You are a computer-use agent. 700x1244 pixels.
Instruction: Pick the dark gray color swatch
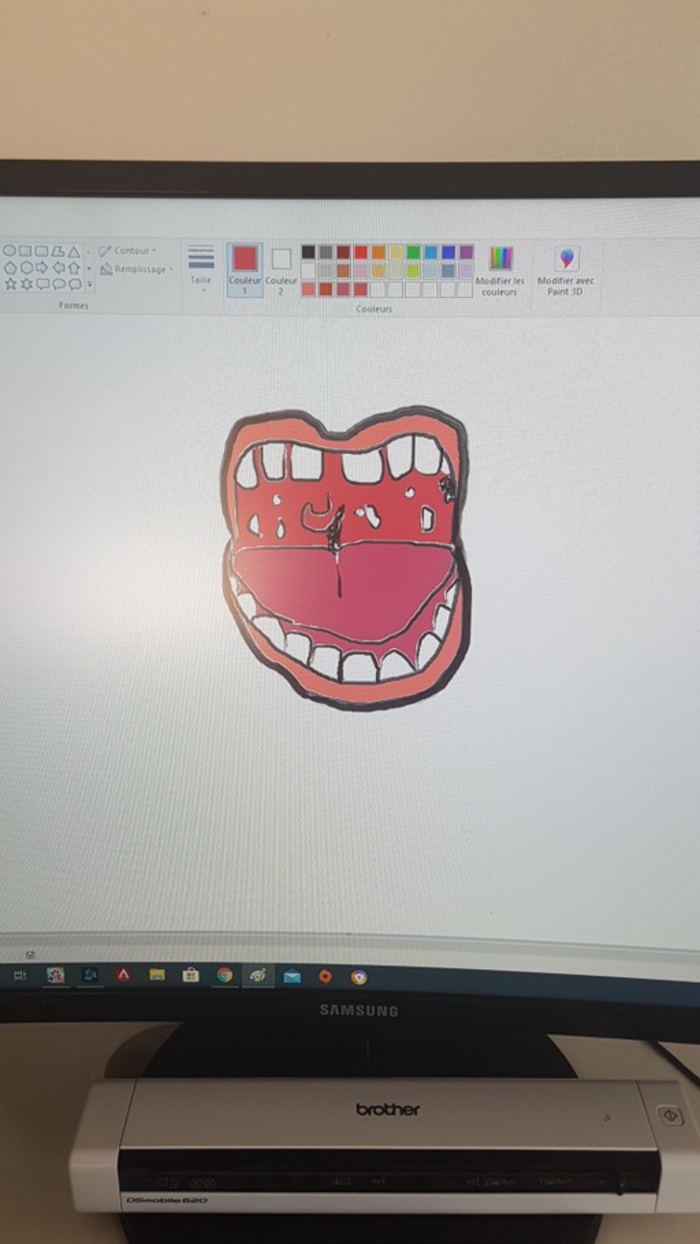point(325,252)
